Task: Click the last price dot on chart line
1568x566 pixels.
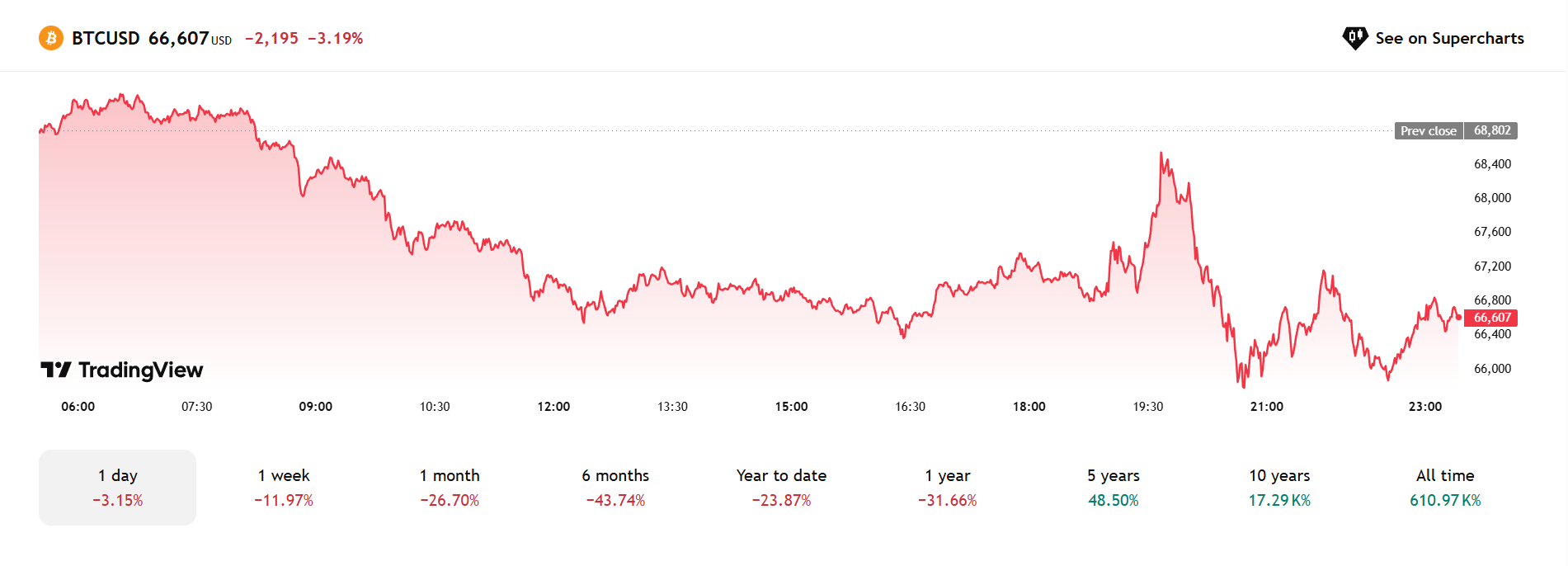Action: tap(1458, 317)
